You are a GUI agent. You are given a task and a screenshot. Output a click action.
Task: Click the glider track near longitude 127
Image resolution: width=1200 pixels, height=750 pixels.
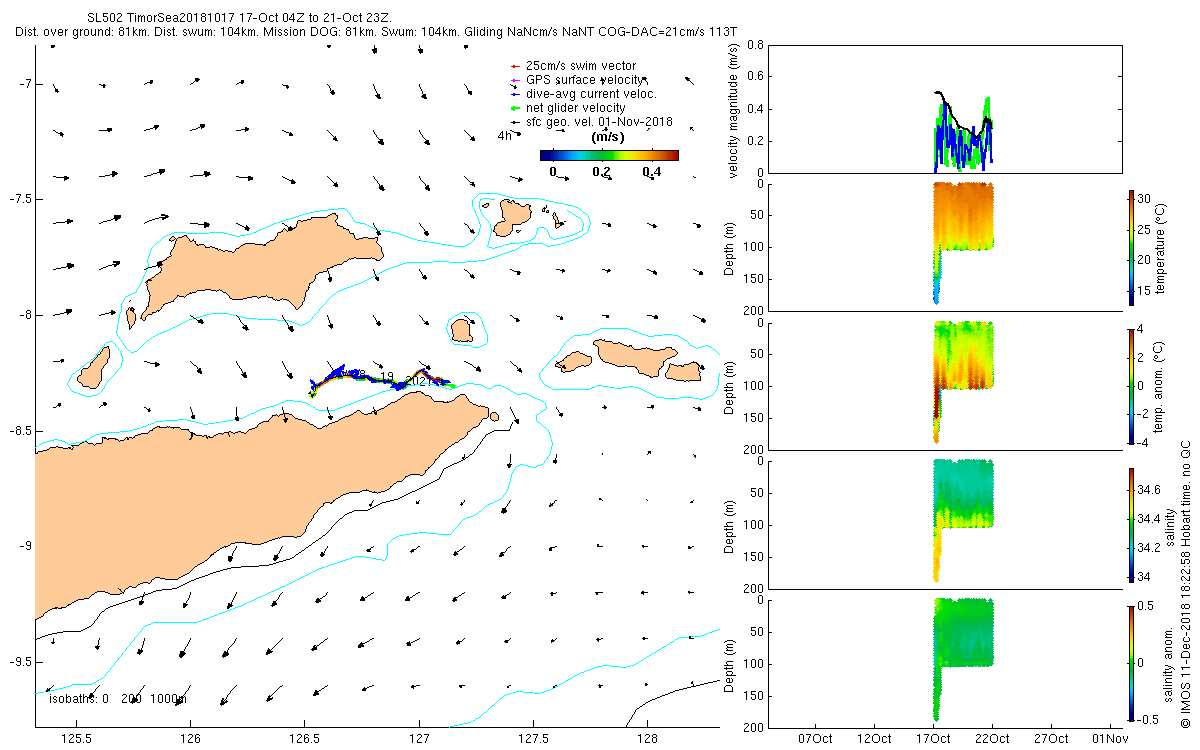click(x=420, y=373)
